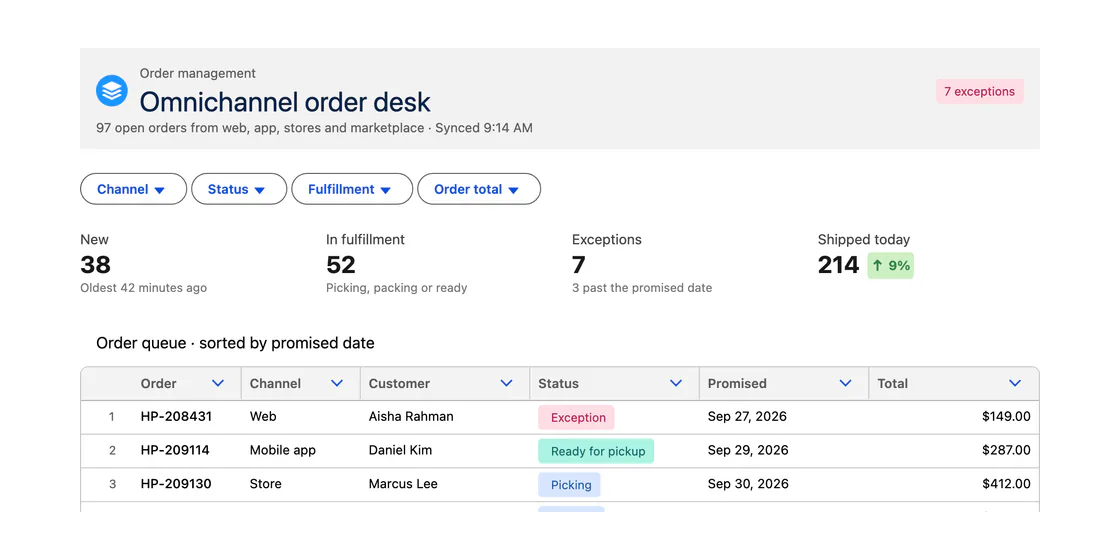Click the Sep 29, 2026 promised date

(748, 450)
